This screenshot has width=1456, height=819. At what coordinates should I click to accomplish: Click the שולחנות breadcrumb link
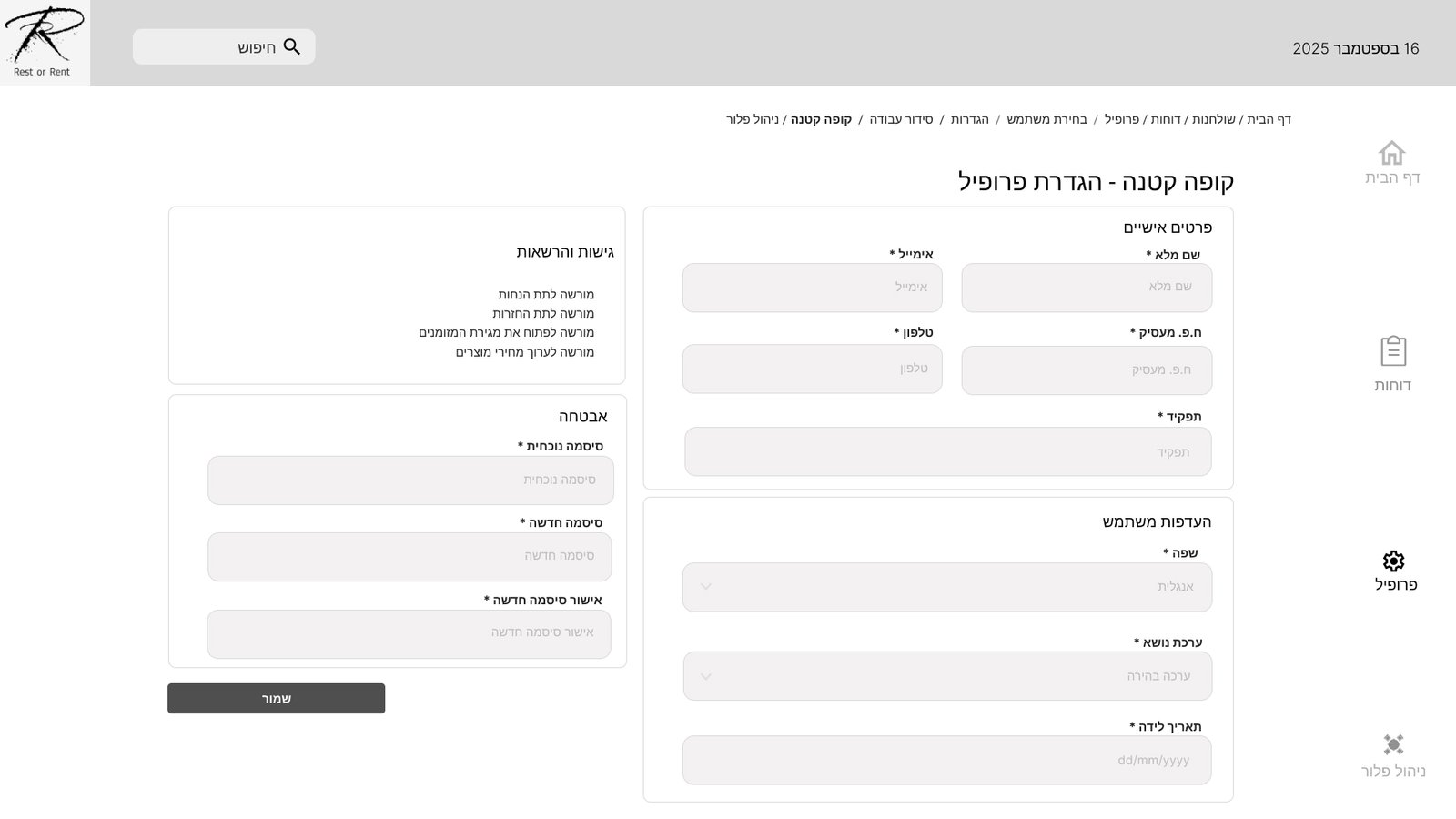pos(1214,119)
